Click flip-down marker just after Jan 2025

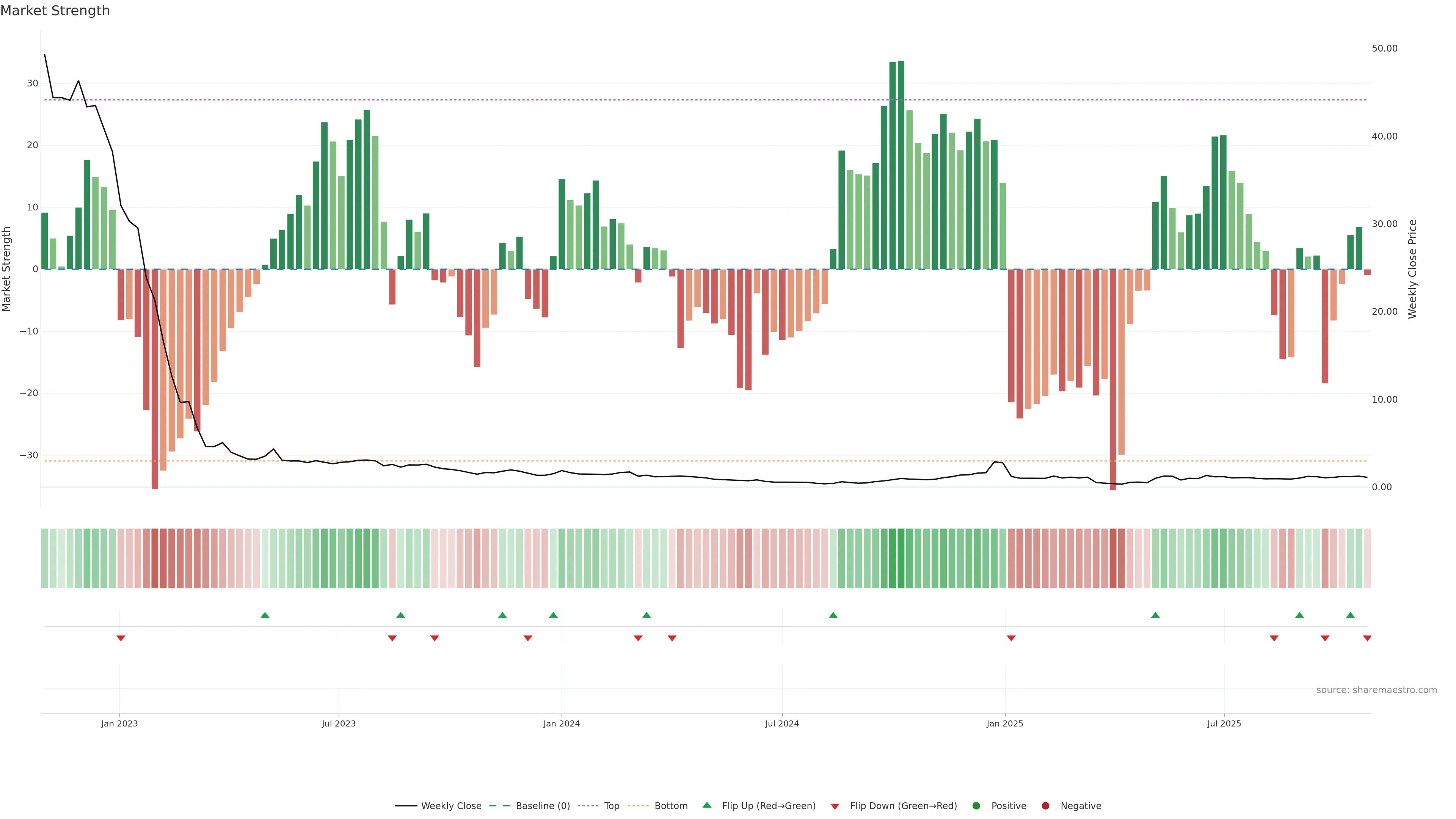coord(1011,638)
